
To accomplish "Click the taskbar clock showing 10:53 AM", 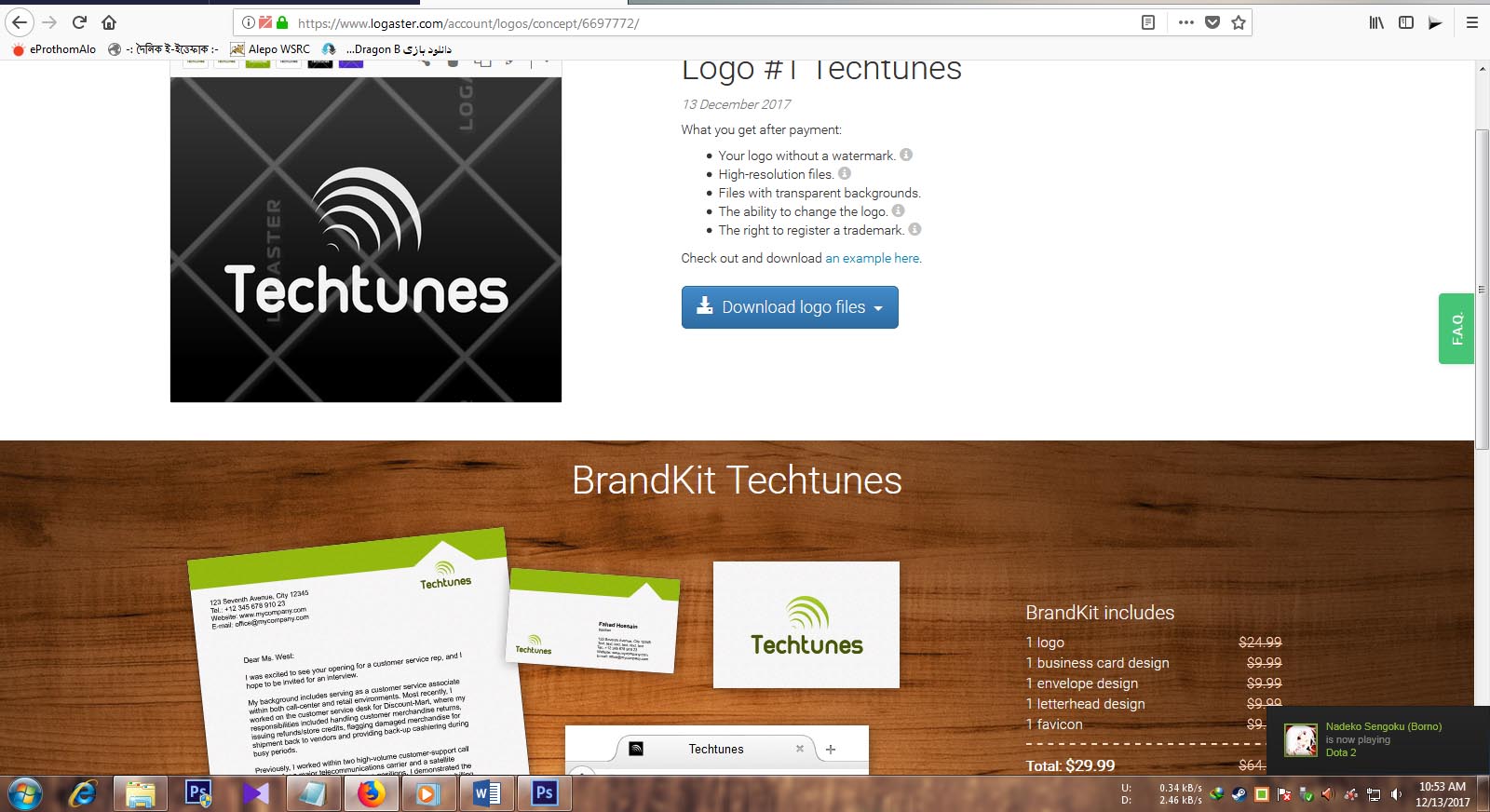I will click(x=1443, y=794).
